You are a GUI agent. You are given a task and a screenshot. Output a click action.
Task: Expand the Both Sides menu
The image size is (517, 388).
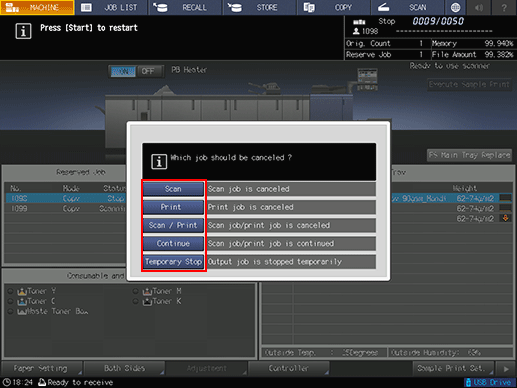(x=124, y=368)
